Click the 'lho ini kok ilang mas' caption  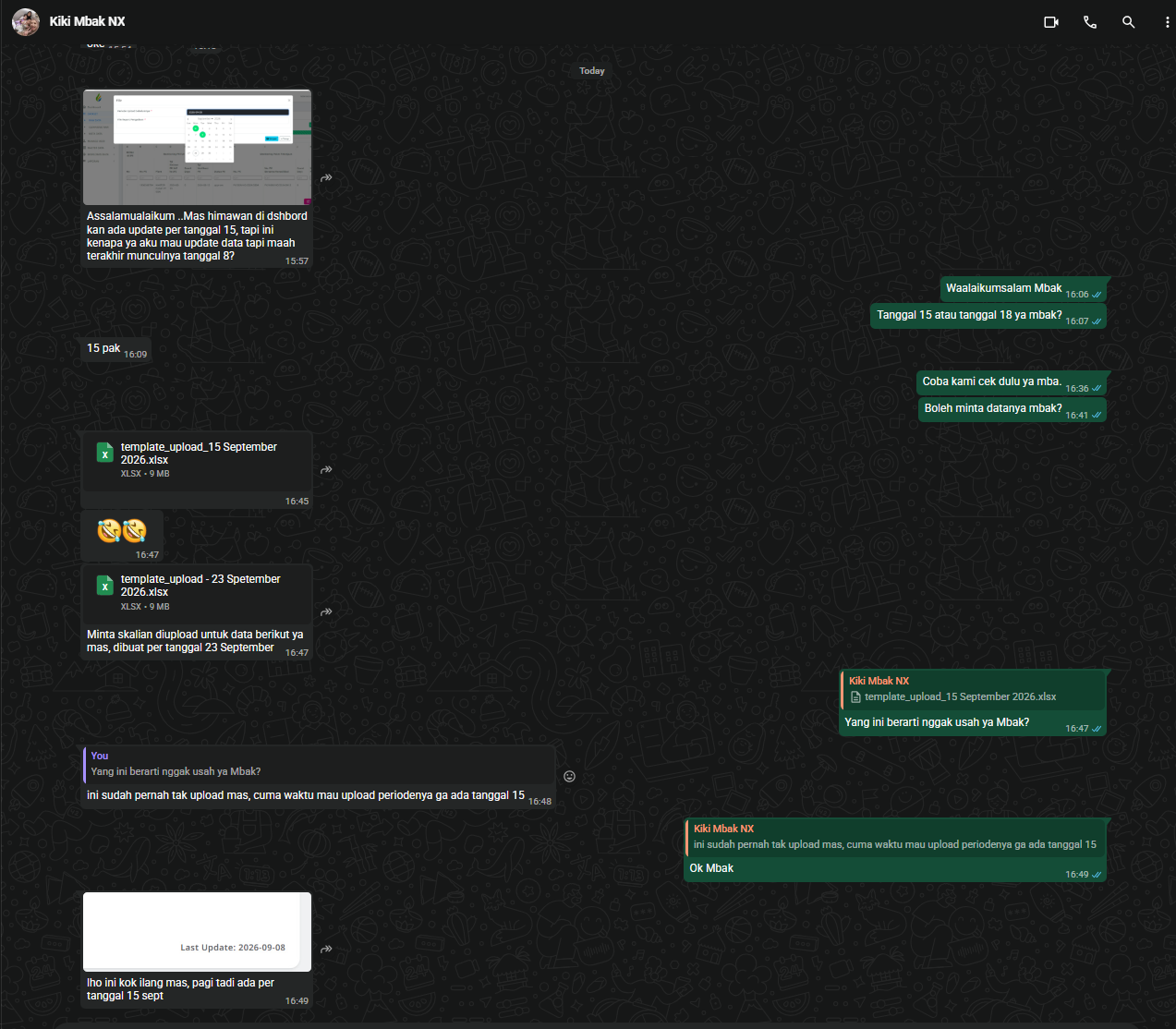pyautogui.click(x=180, y=989)
